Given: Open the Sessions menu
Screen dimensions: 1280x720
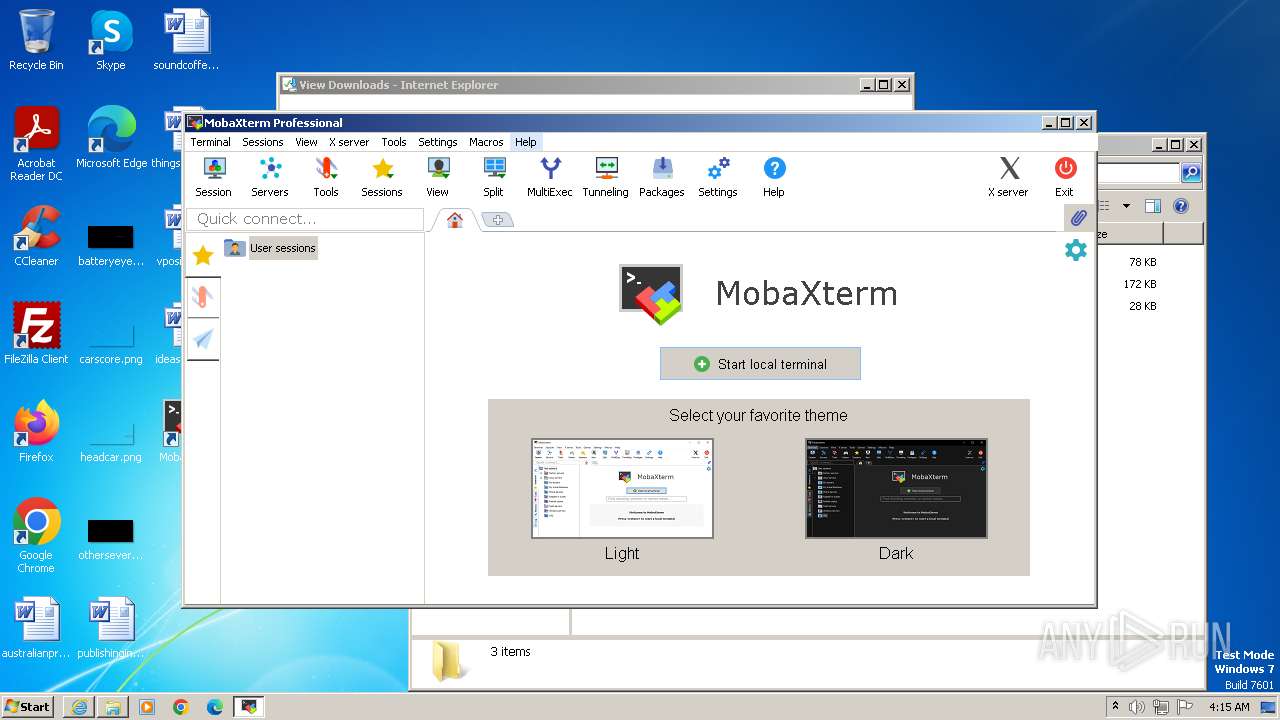Looking at the screenshot, I should [263, 142].
